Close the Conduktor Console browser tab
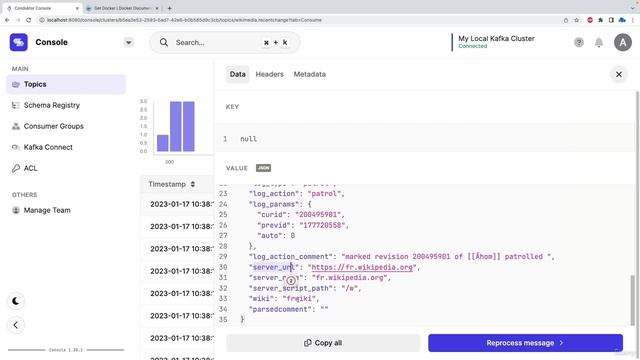This screenshot has width=640, height=360. (x=77, y=8)
